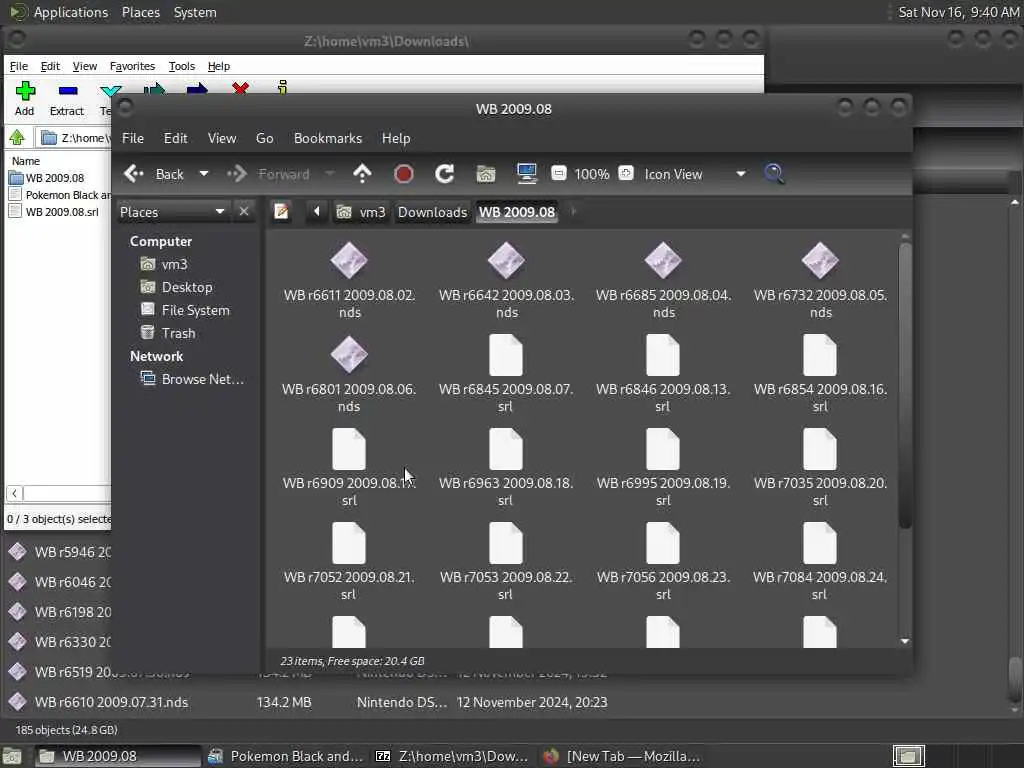
Task: Open Trash in the sidebar
Action: point(168,333)
